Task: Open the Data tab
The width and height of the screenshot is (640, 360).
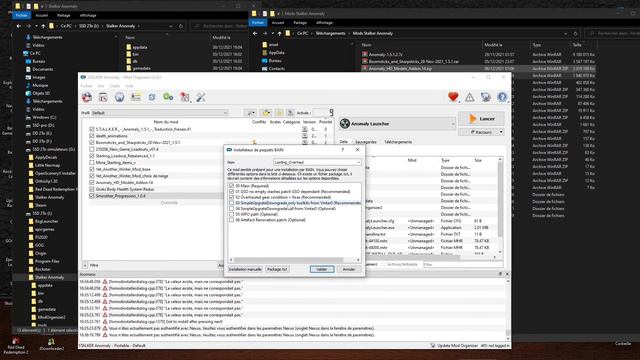Action: tap(344, 142)
